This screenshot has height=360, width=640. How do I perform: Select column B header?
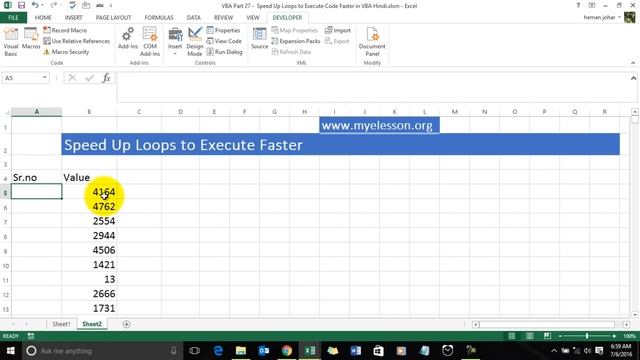click(x=89, y=112)
